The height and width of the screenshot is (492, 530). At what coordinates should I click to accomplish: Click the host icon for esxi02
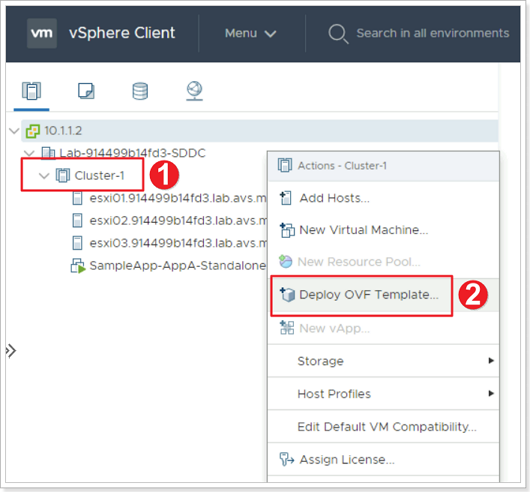click(77, 221)
